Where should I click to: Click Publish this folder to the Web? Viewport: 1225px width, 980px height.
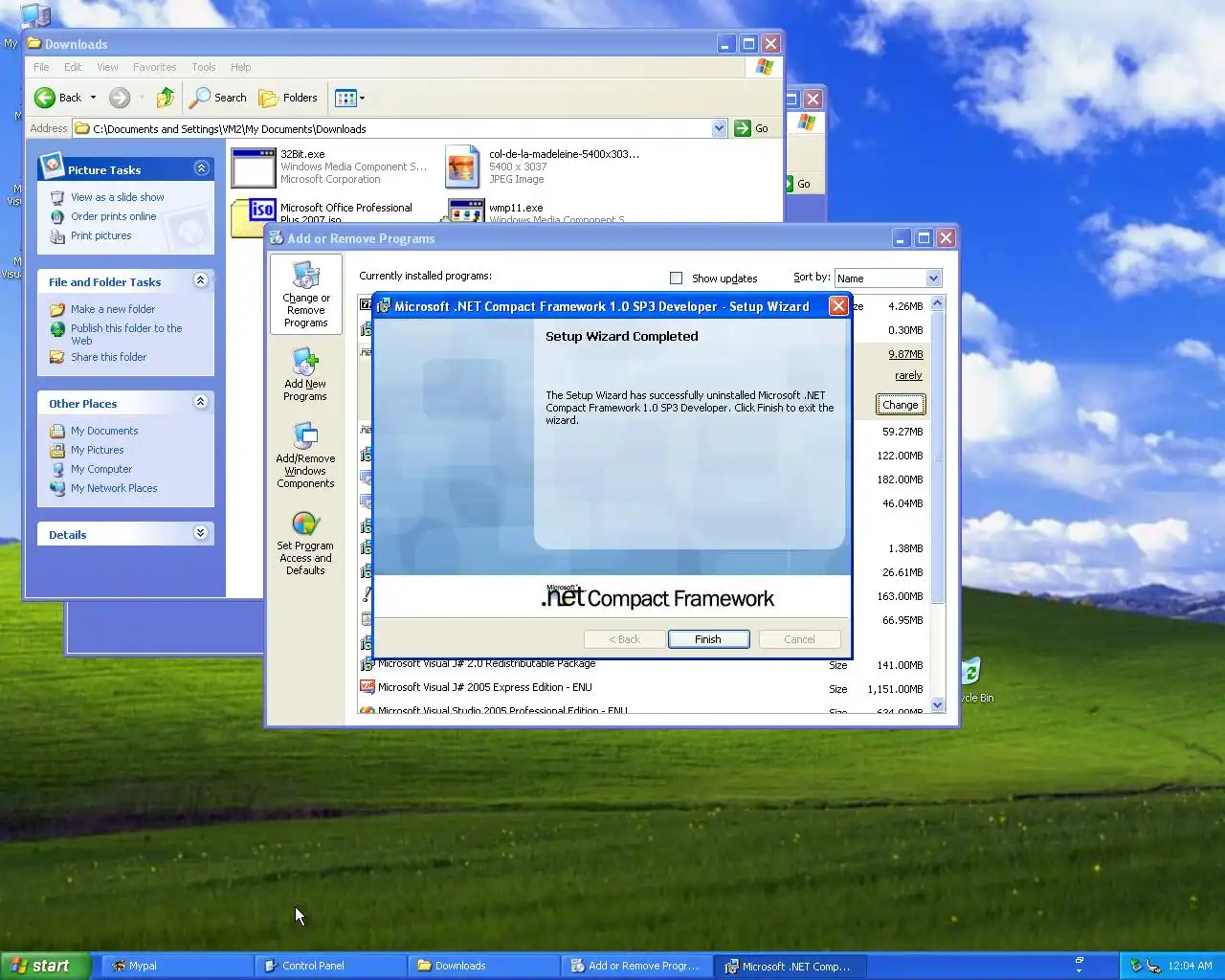coord(125,334)
